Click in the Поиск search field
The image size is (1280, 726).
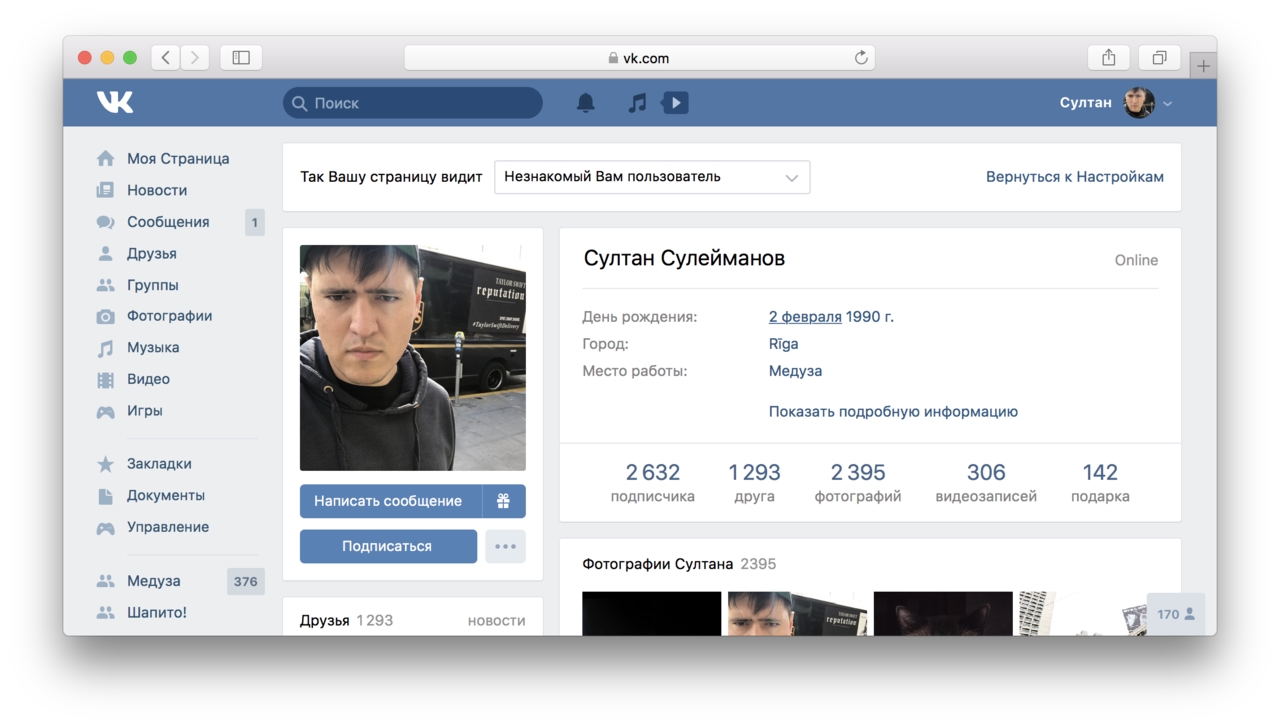[413, 103]
